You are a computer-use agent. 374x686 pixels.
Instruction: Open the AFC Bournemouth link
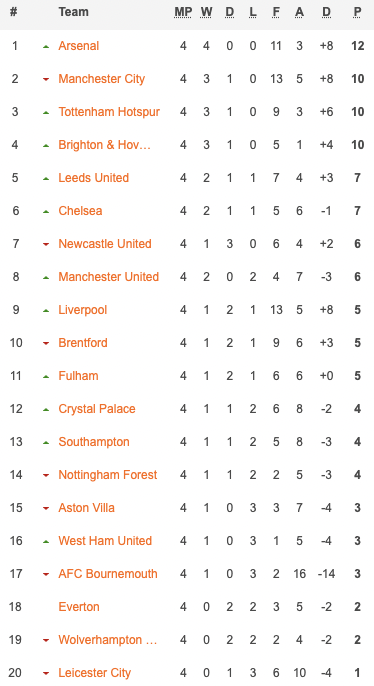[108, 574]
